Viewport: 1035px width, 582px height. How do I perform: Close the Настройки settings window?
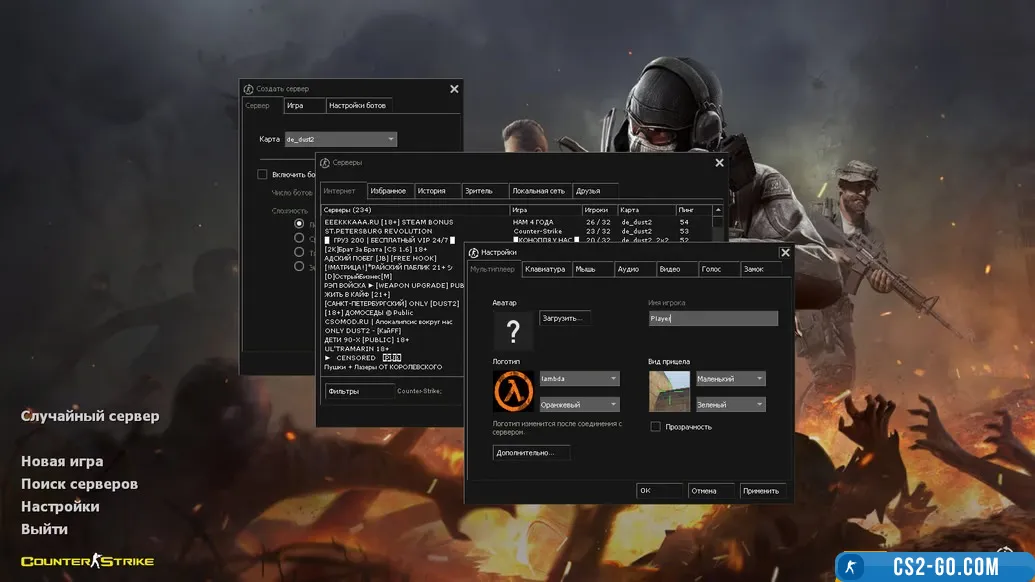(x=785, y=253)
